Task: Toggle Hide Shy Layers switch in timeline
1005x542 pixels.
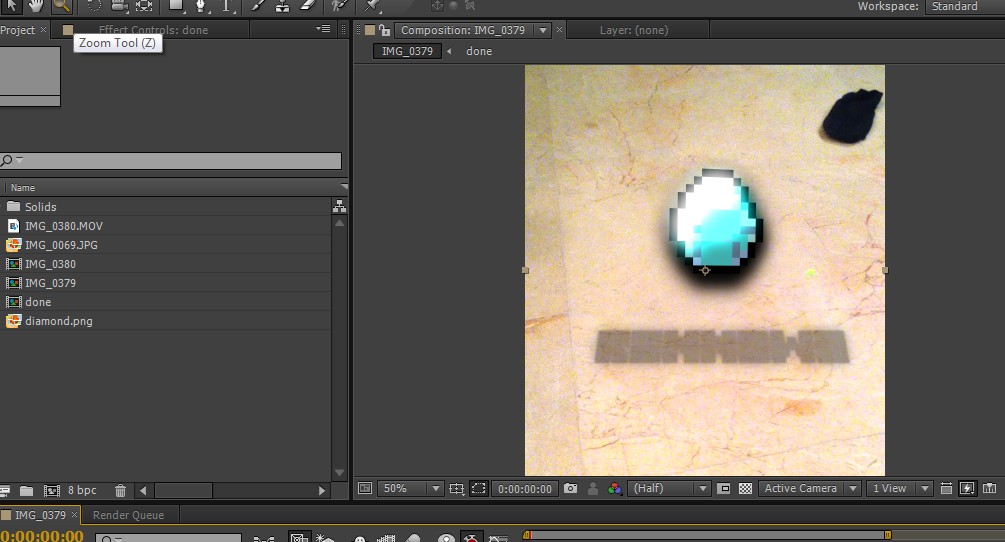Action: (x=360, y=539)
